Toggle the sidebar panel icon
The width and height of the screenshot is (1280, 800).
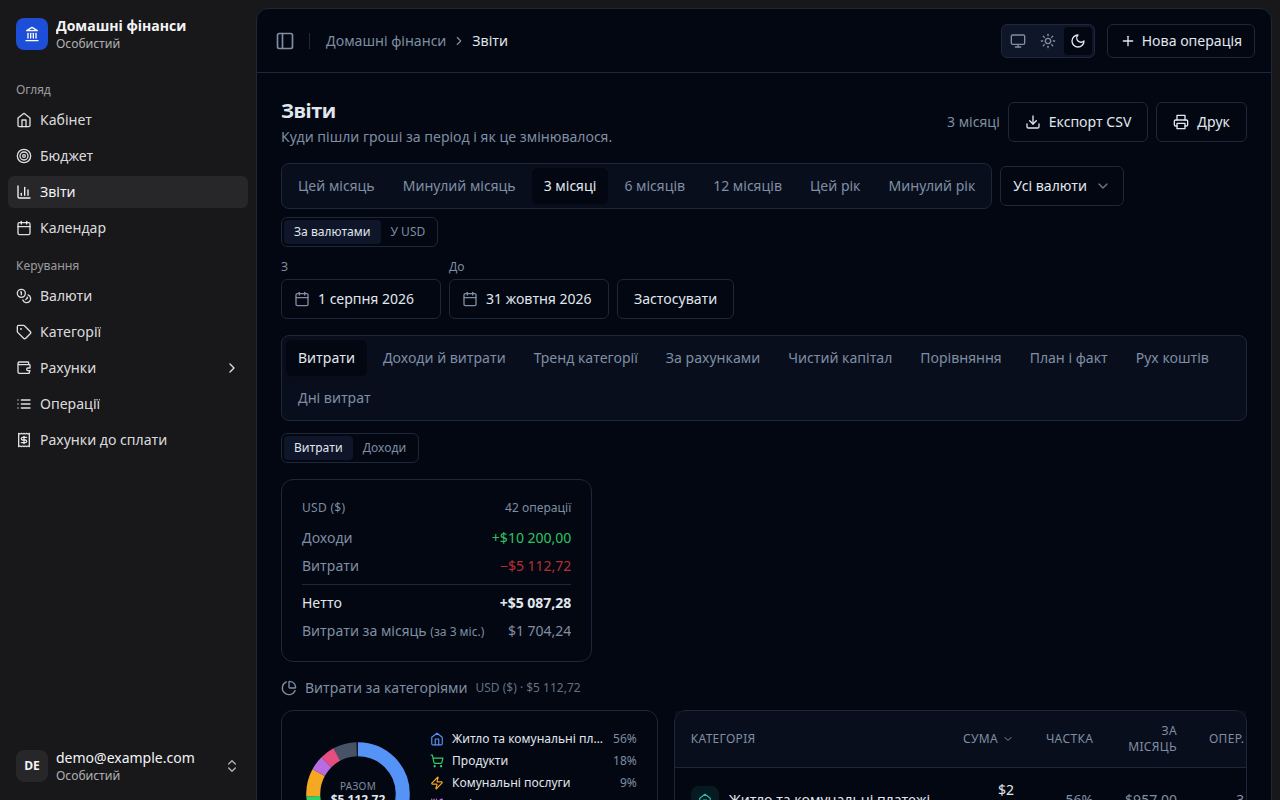coord(285,41)
